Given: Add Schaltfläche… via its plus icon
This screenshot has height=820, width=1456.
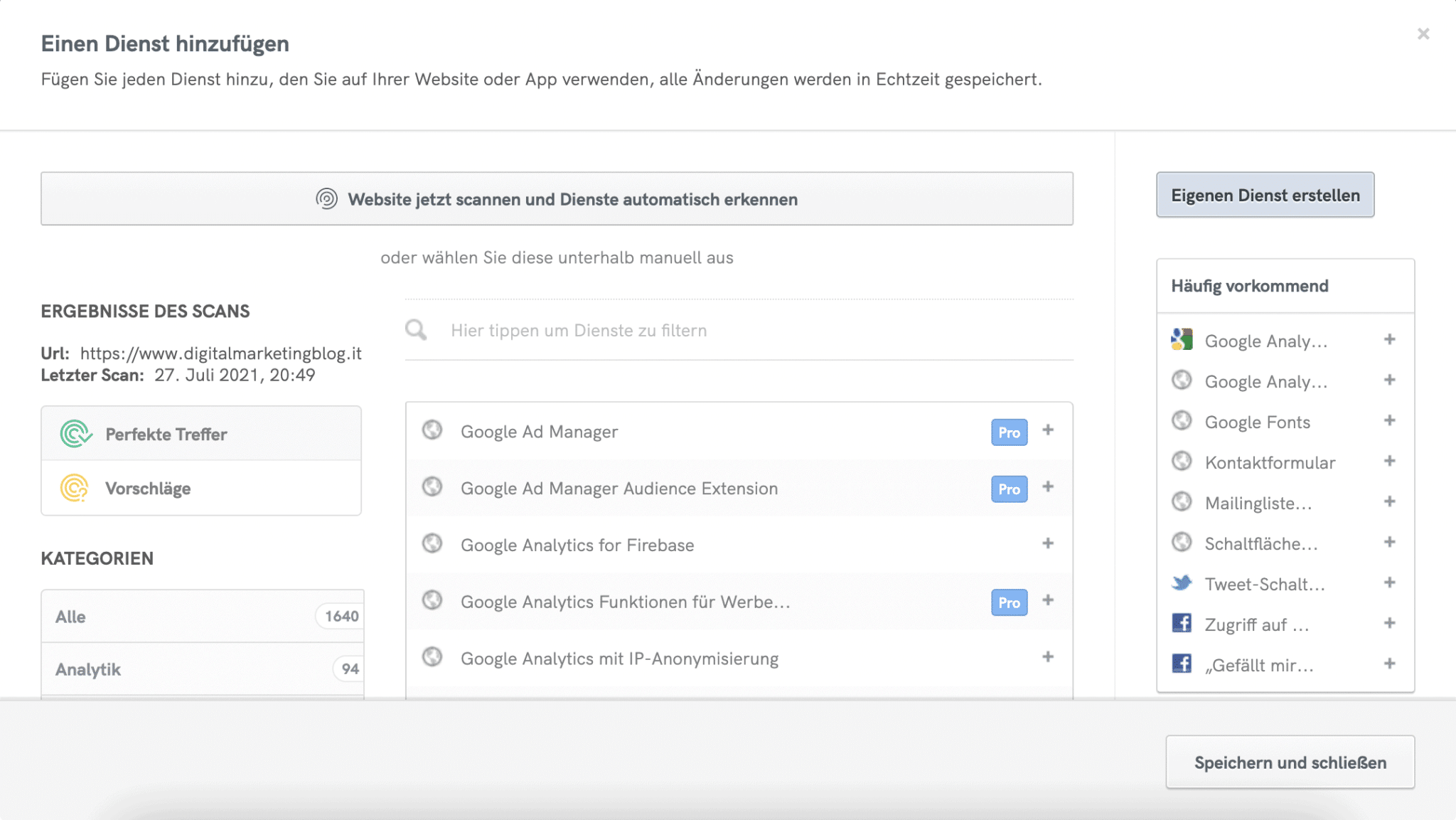Looking at the screenshot, I should coord(1390,543).
